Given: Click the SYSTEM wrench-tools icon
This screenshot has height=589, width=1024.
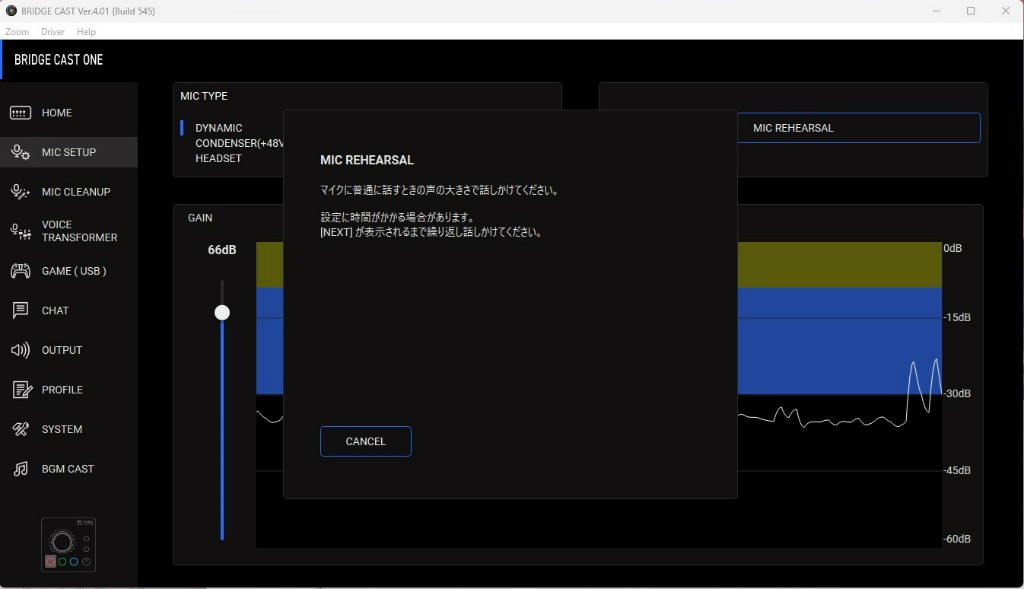Looking at the screenshot, I should 20,429.
